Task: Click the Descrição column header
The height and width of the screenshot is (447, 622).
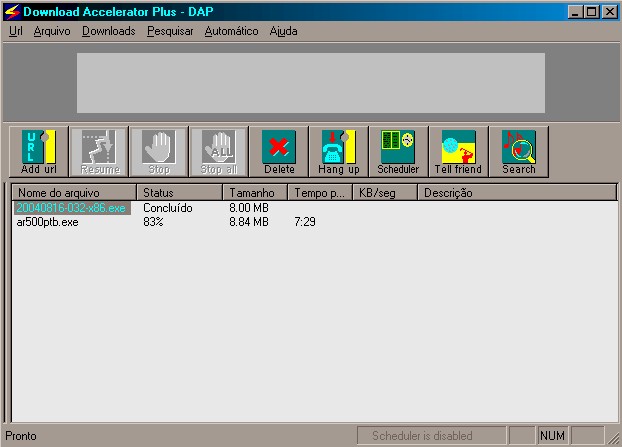Action: (517, 193)
